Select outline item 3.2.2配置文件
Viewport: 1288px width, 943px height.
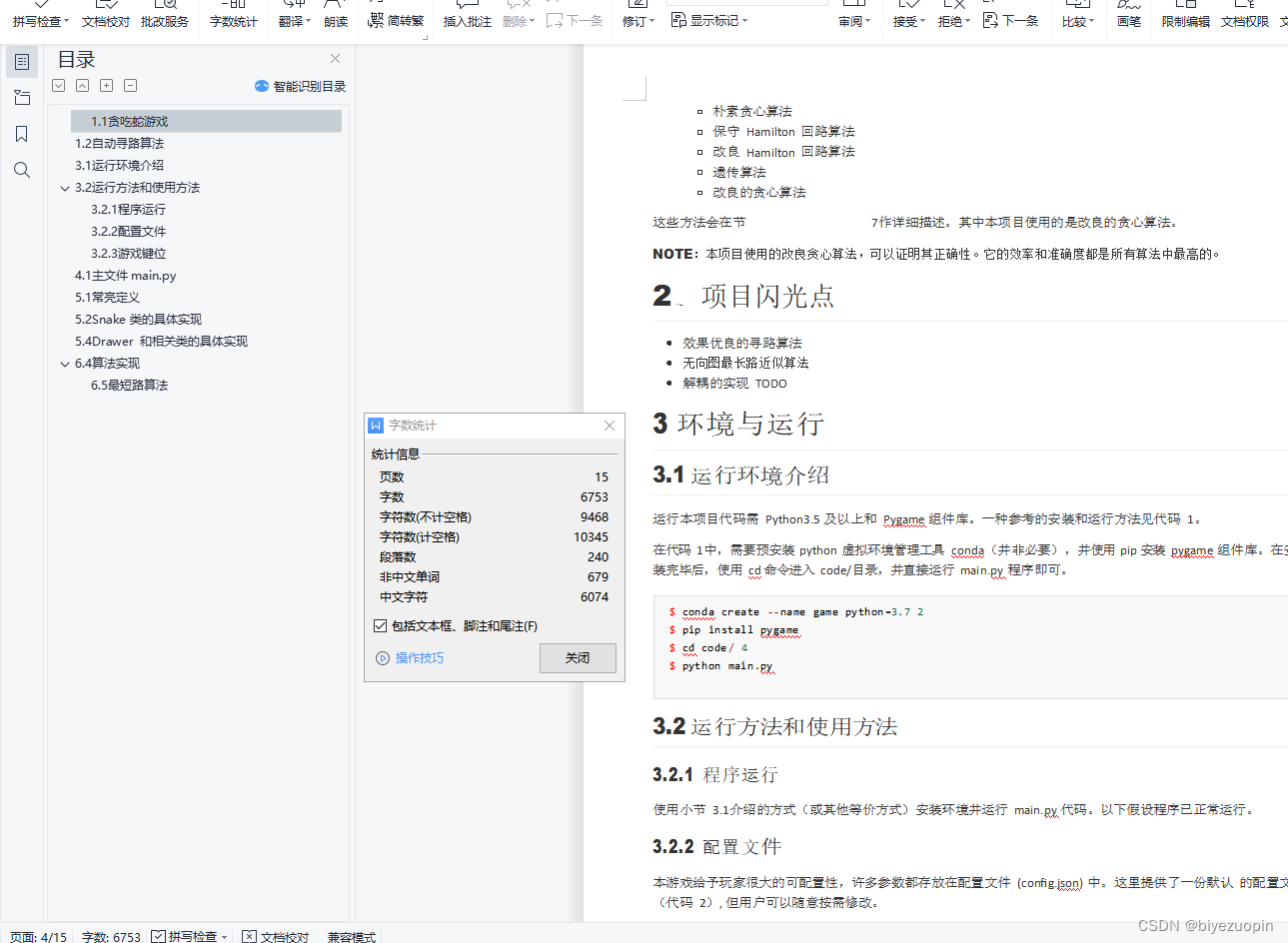tap(128, 232)
